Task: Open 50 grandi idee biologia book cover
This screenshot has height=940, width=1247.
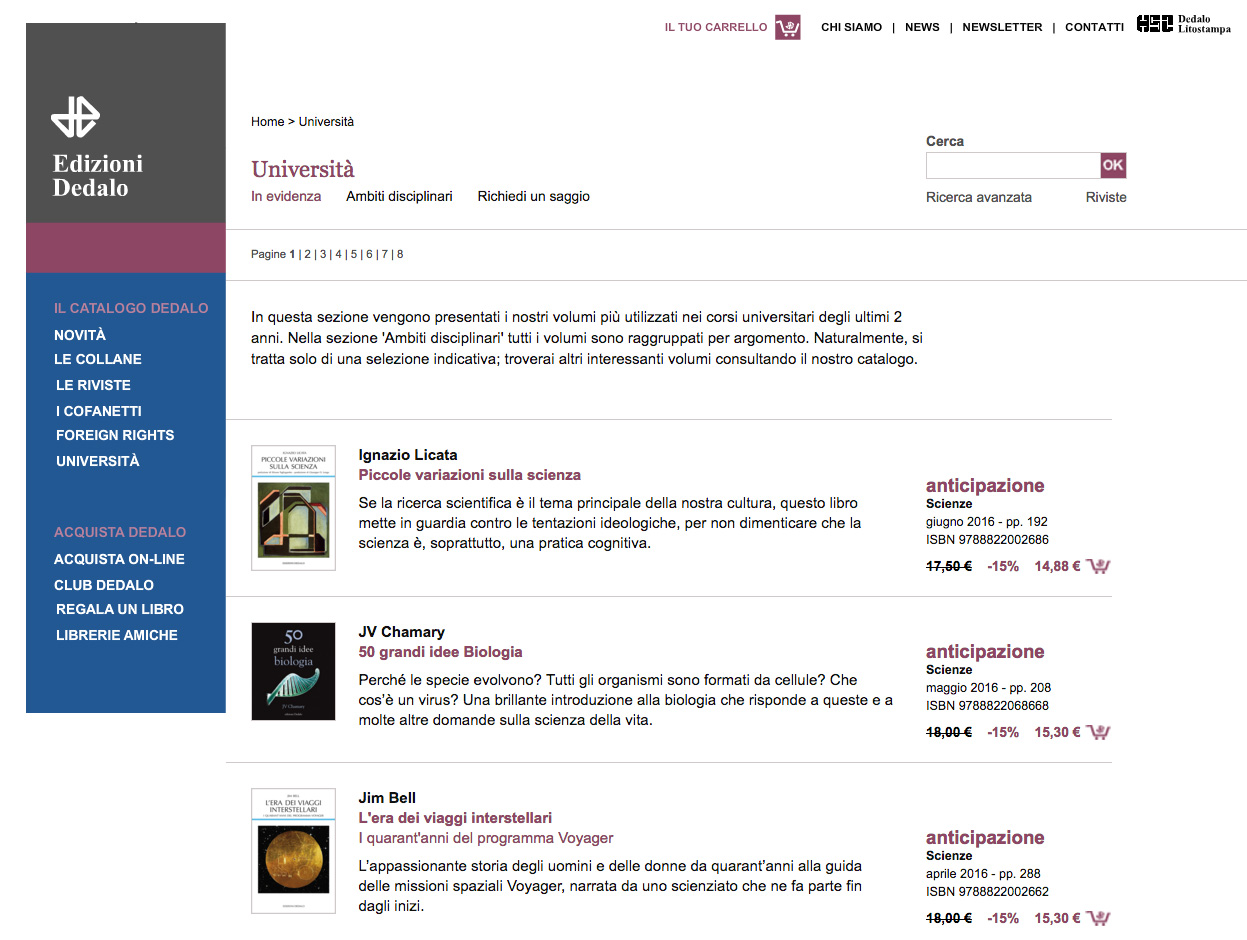Action: [293, 671]
